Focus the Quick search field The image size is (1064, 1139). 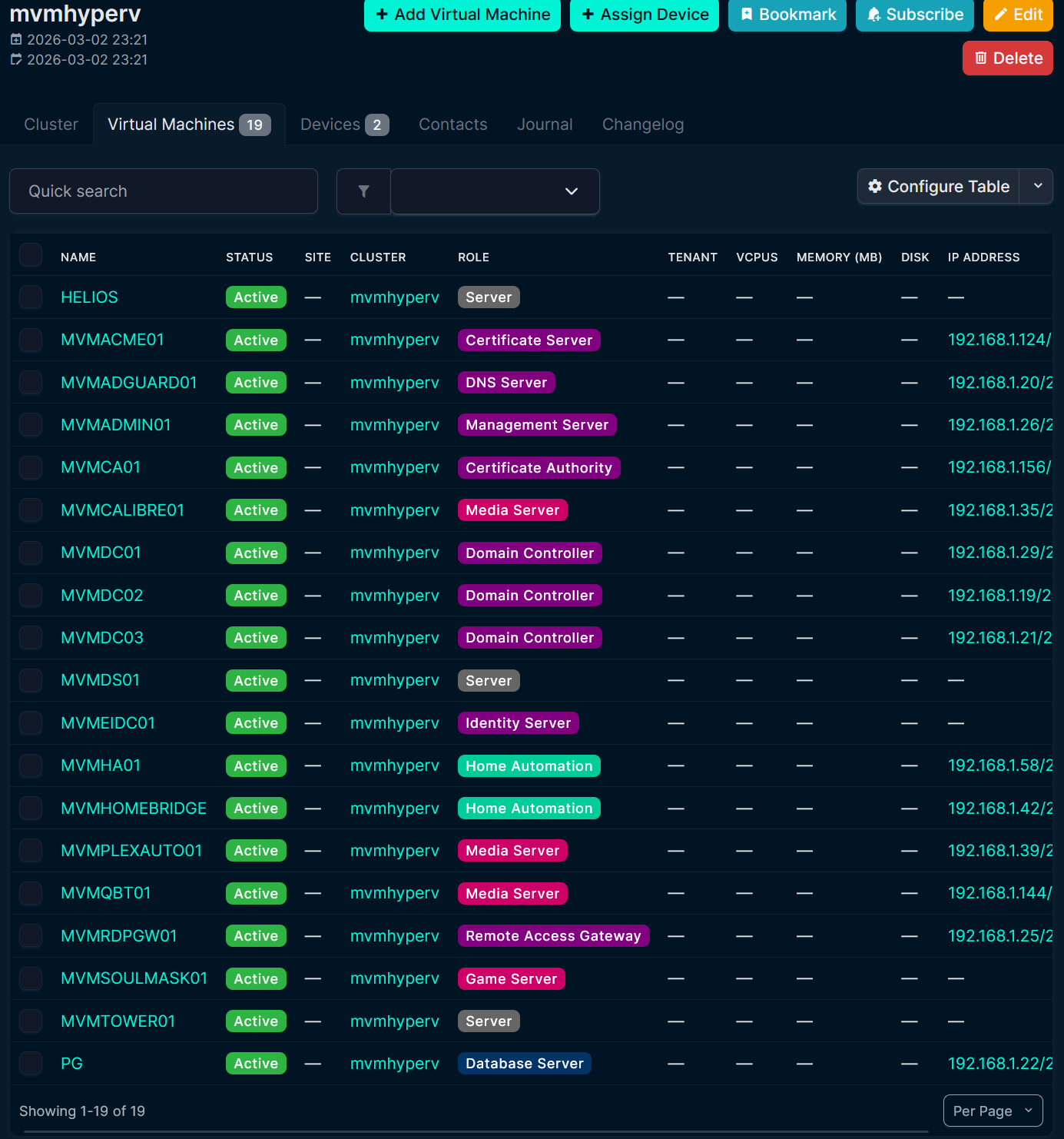click(x=164, y=191)
